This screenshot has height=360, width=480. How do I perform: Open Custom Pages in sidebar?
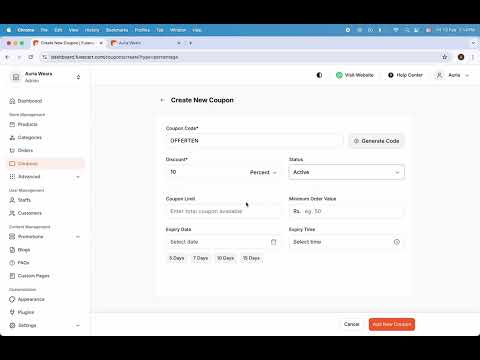[29, 276]
